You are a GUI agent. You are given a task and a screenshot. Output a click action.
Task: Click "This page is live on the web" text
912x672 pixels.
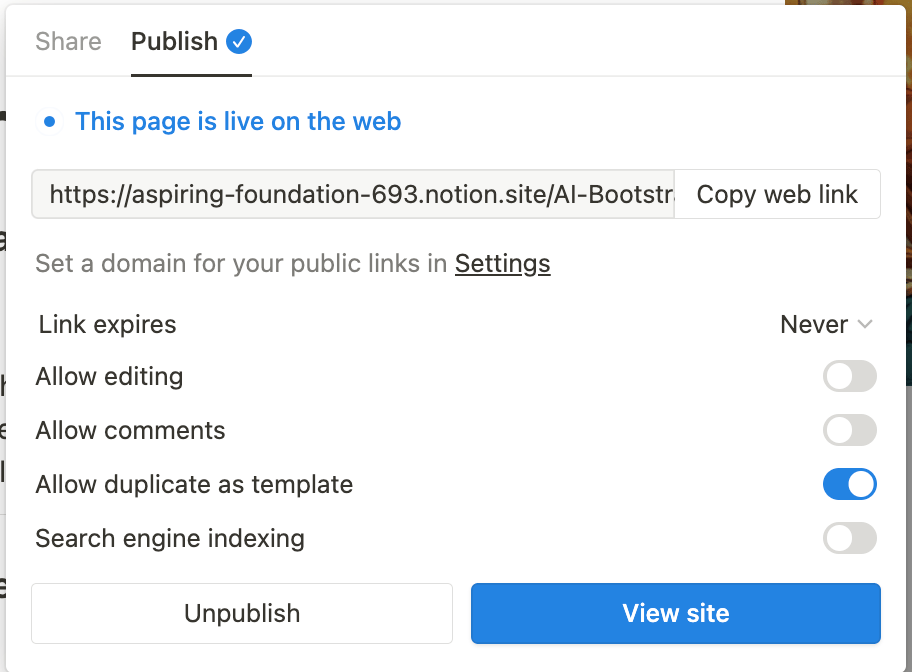[238, 122]
